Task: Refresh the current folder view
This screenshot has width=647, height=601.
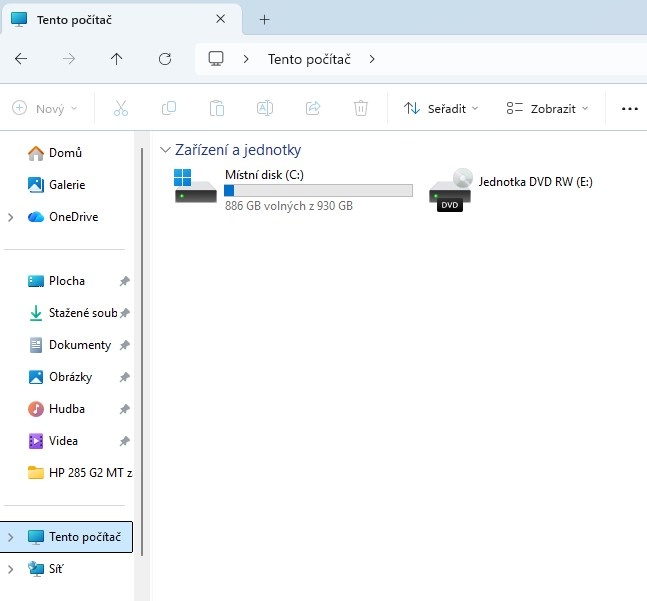Action: [x=165, y=59]
